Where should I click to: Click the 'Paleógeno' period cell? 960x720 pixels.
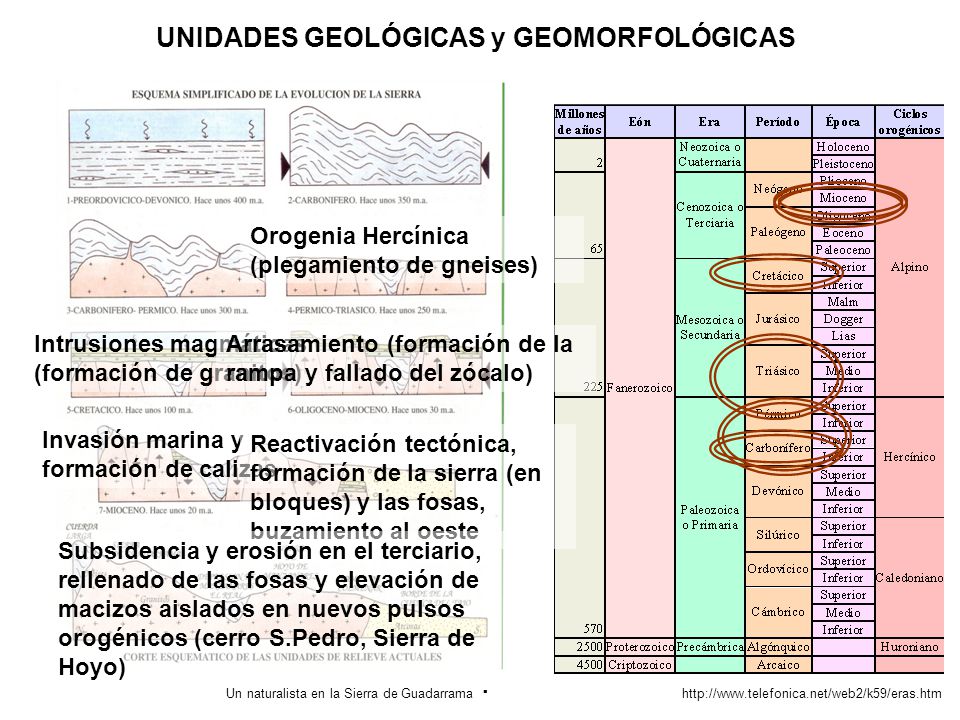(778, 233)
